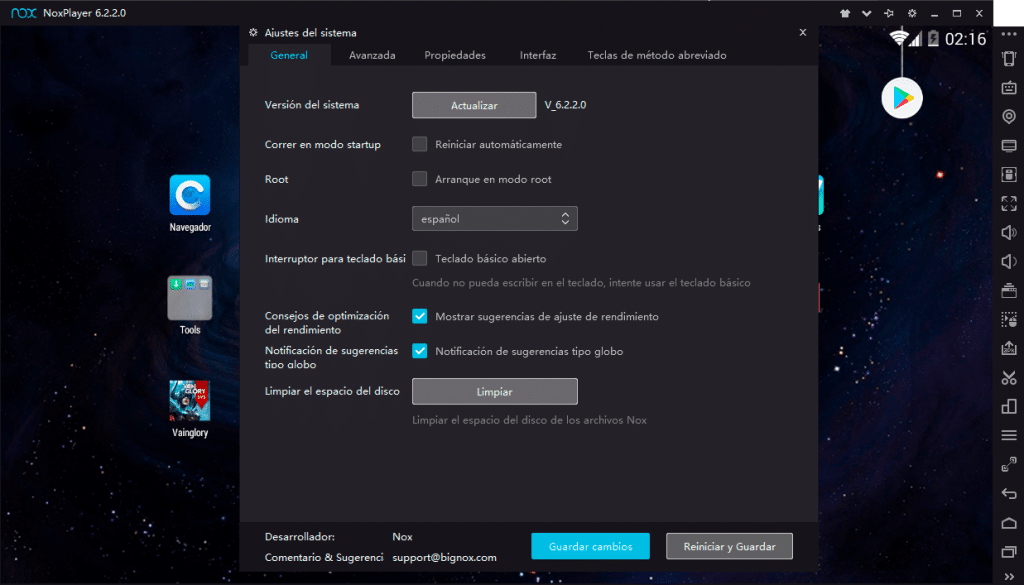Click the scissors screenshot tool
1024x585 pixels.
(x=1008, y=378)
